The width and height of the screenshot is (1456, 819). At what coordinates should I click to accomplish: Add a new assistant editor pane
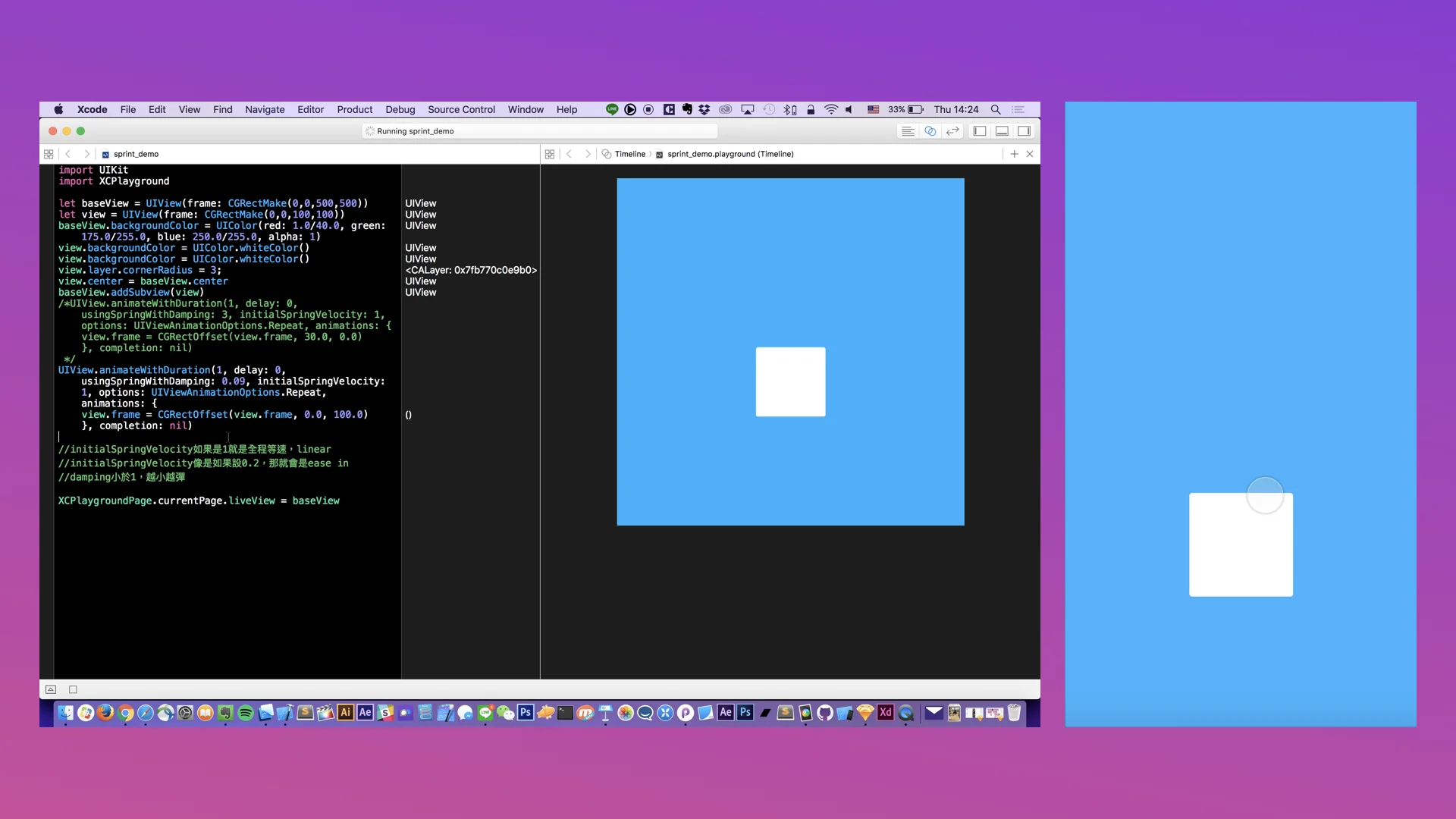1014,154
